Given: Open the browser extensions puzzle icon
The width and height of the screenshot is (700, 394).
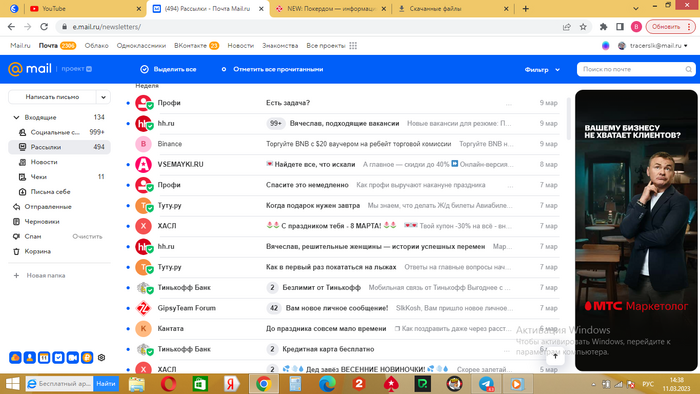Looking at the screenshot, I should [x=603, y=27].
